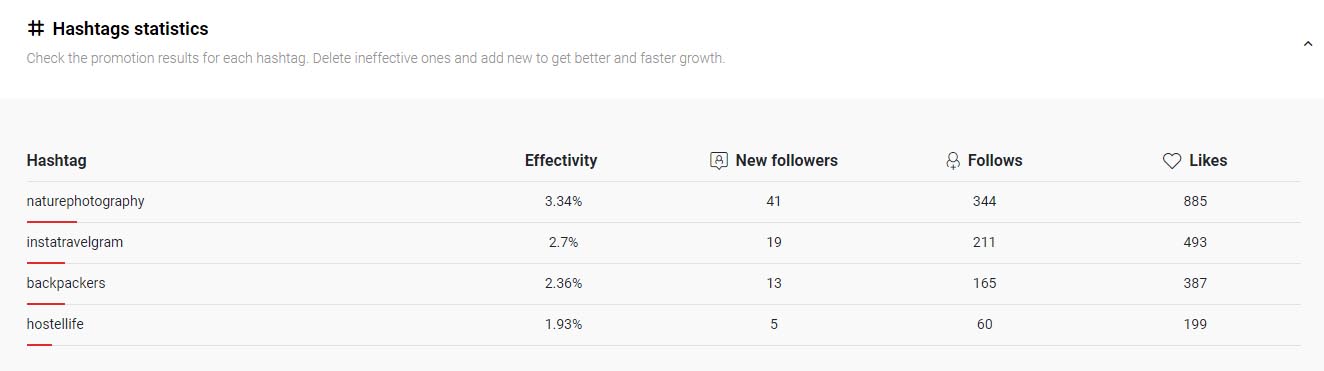Sort by Hashtag column header
This screenshot has height=371, width=1324.
pyautogui.click(x=57, y=160)
